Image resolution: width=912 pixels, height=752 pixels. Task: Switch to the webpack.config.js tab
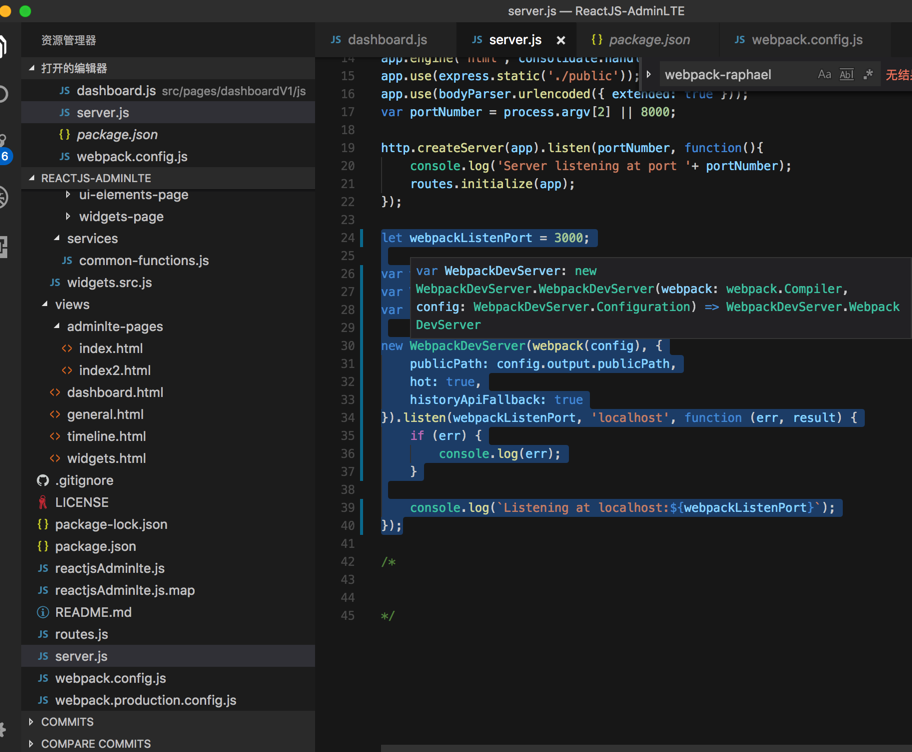tap(806, 40)
